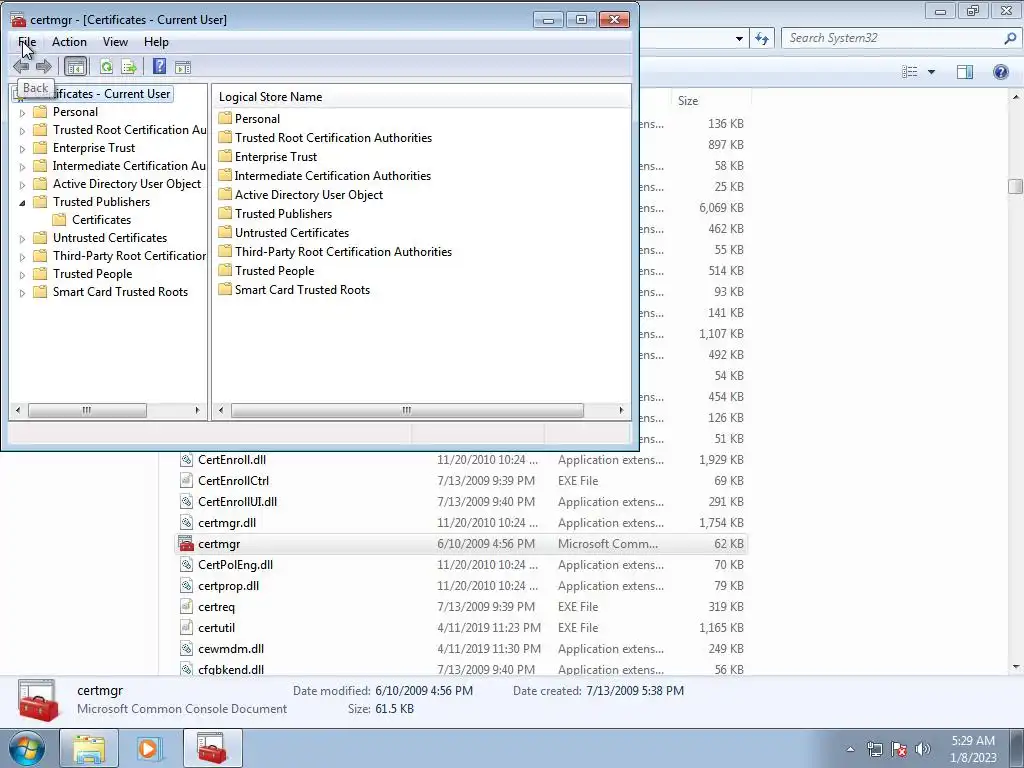Open Explorer view options dropdown arrow
The width and height of the screenshot is (1024, 768).
tap(931, 72)
